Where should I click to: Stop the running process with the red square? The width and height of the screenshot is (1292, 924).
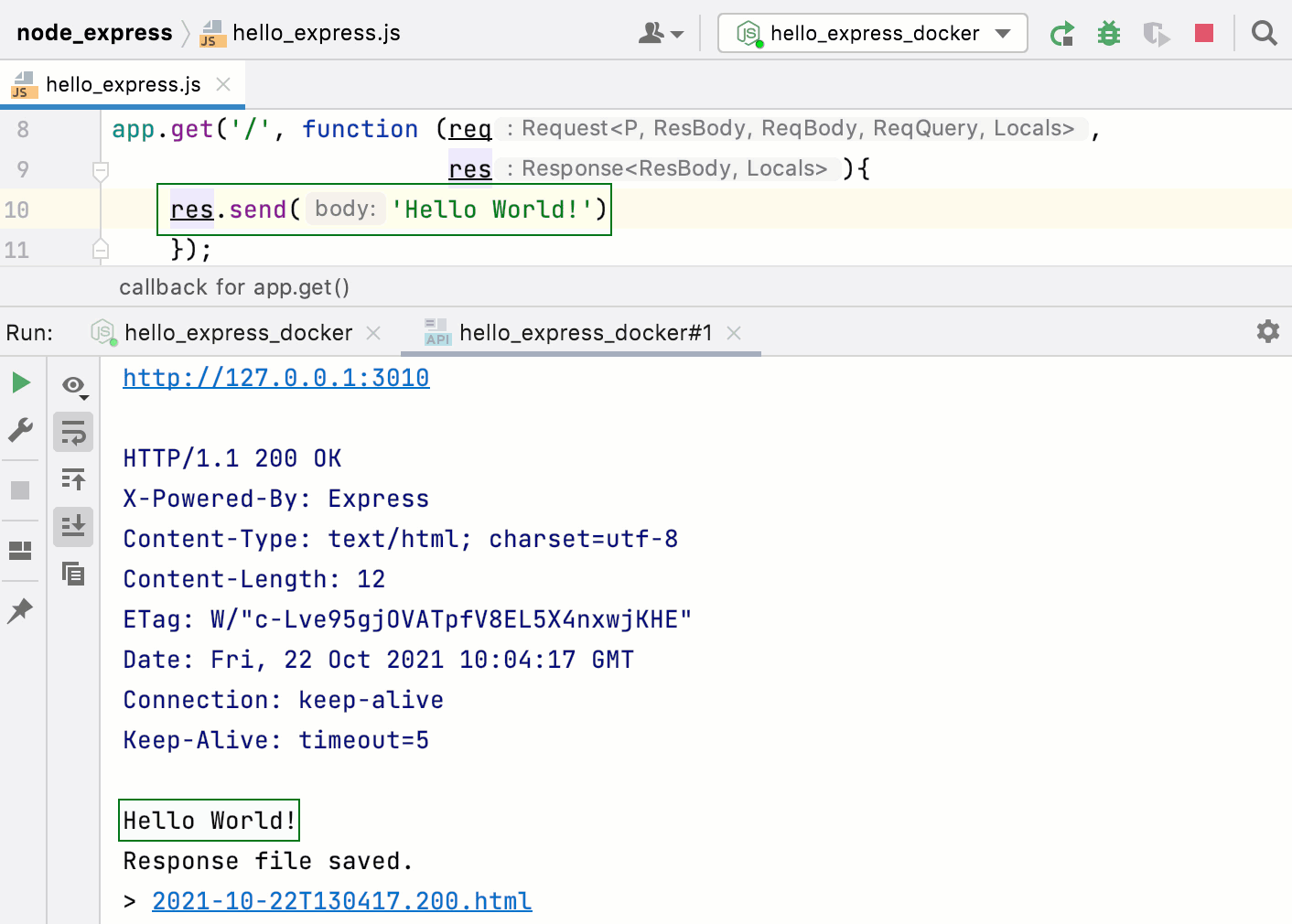pos(1203,33)
